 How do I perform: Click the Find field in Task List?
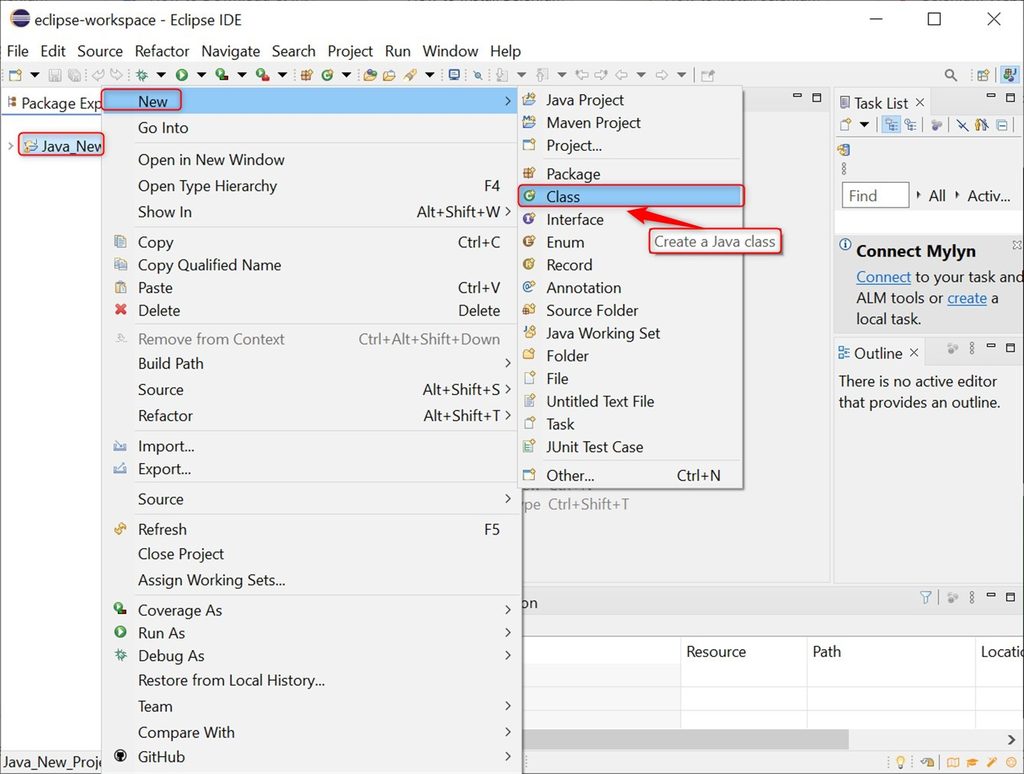point(876,195)
